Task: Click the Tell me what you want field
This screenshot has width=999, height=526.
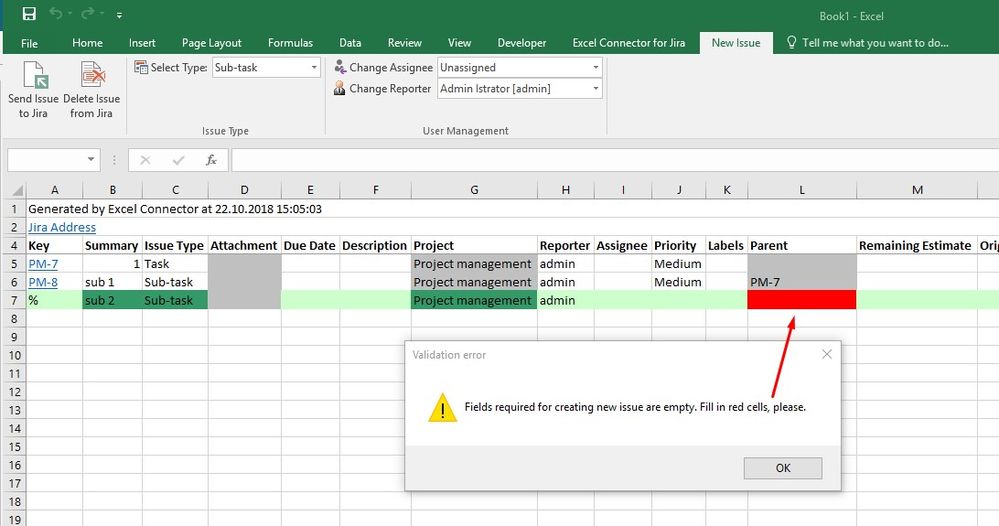Action: pyautogui.click(x=875, y=43)
